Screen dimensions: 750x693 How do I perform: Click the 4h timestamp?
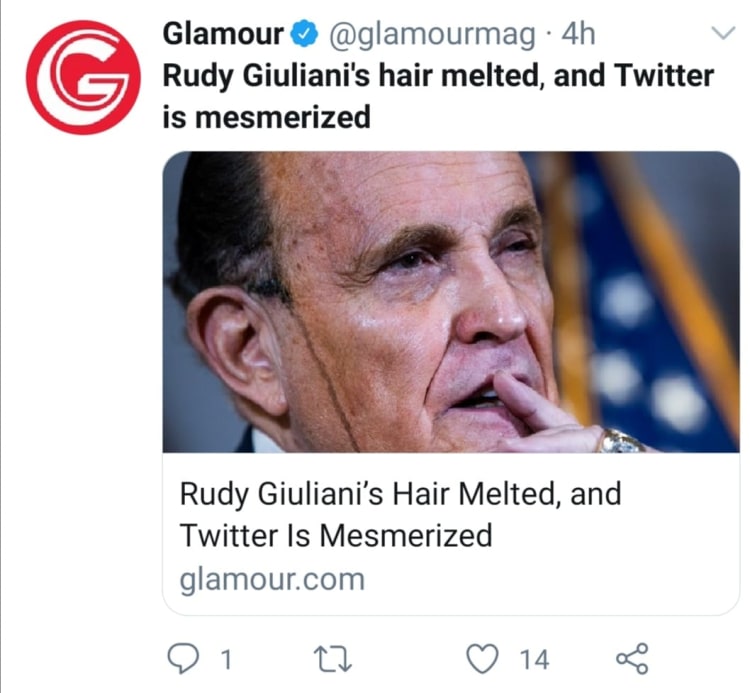point(578,35)
